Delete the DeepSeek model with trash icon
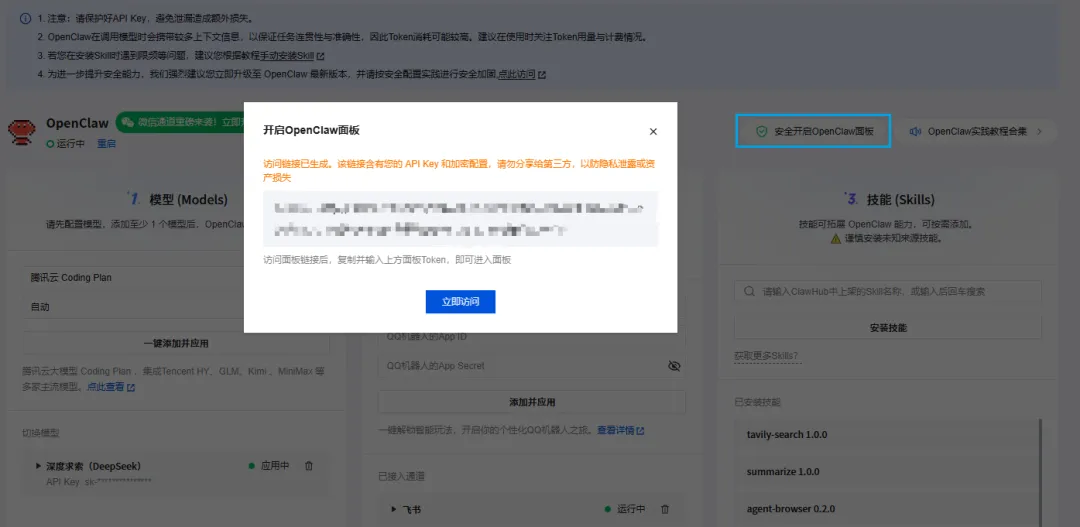 309,466
